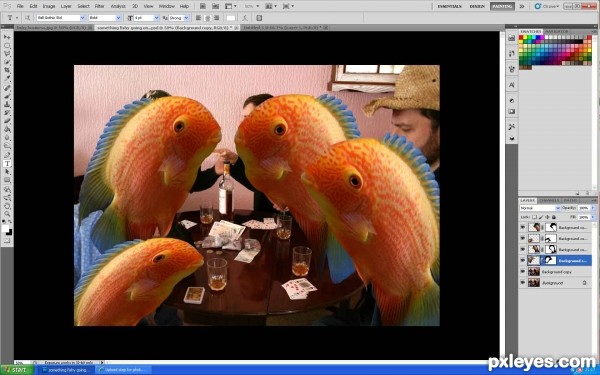600x375 pixels.
Task: Toggle Quick Mask mode at toolbox bottom
Action: [7, 241]
